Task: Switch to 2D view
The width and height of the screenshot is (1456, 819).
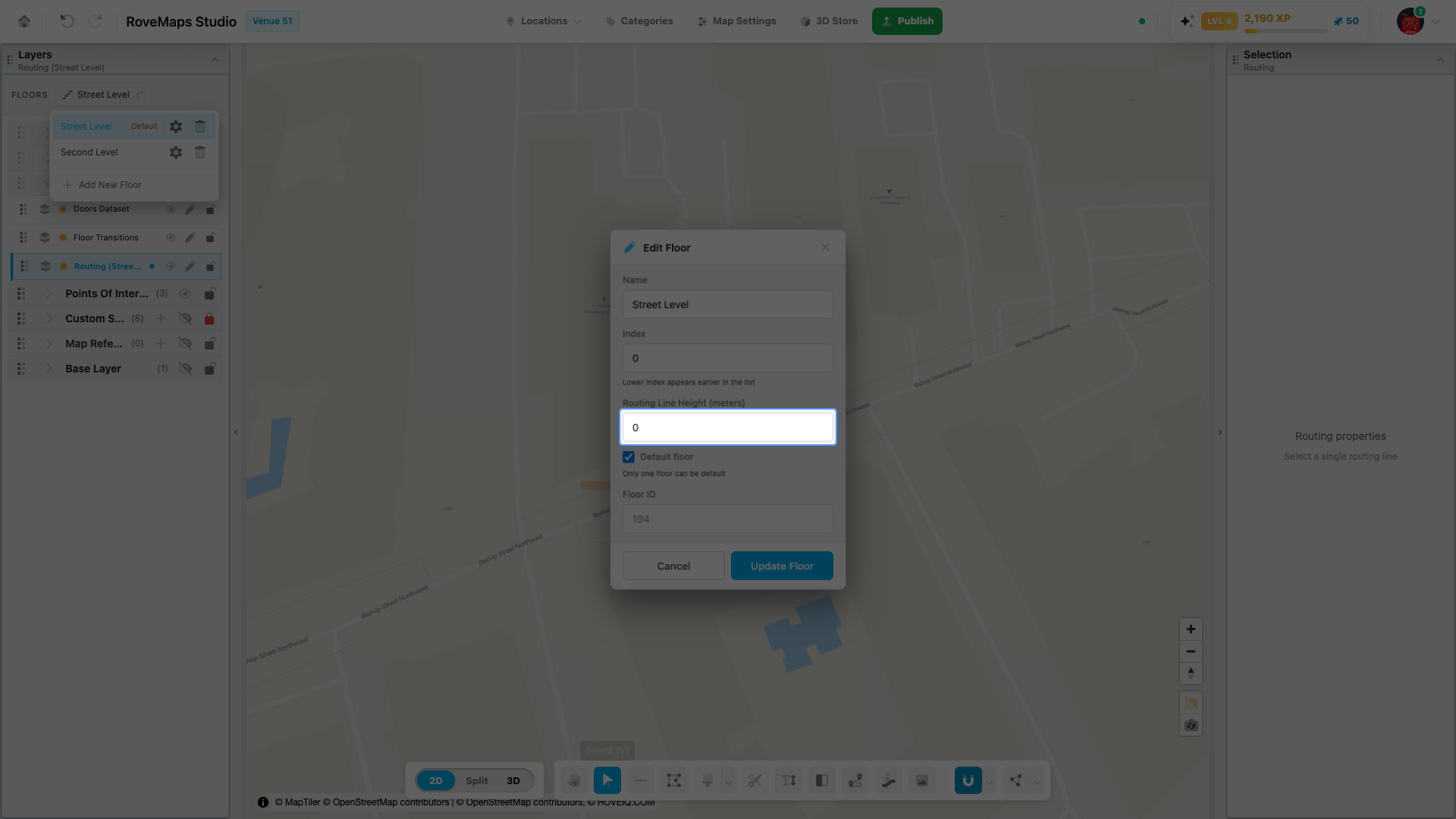Action: [x=436, y=780]
